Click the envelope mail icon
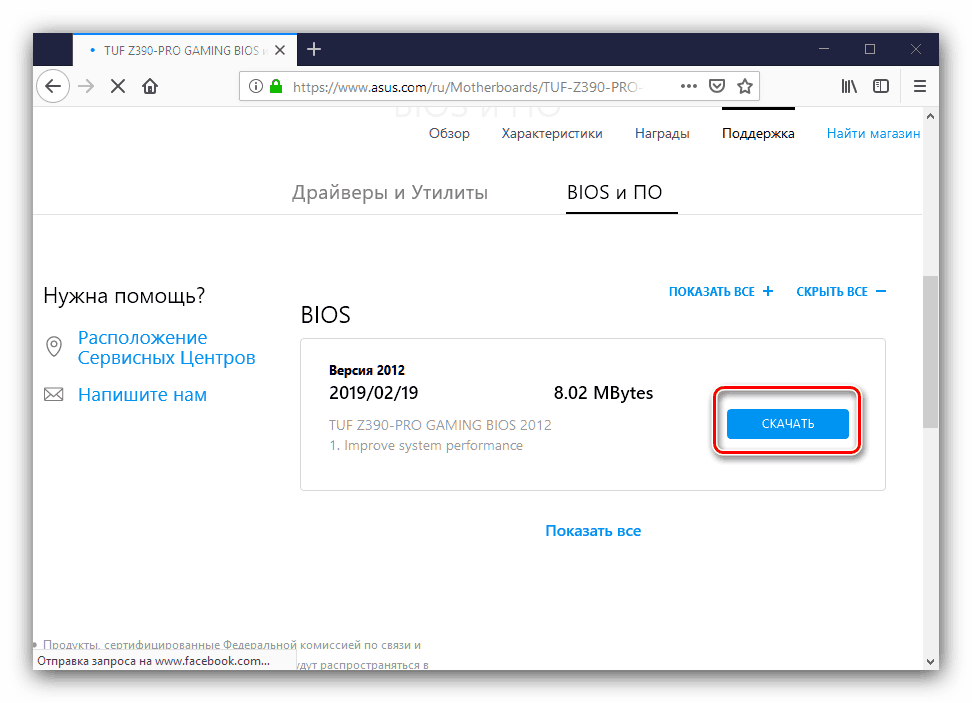Image resolution: width=972 pixels, height=703 pixels. [54, 394]
